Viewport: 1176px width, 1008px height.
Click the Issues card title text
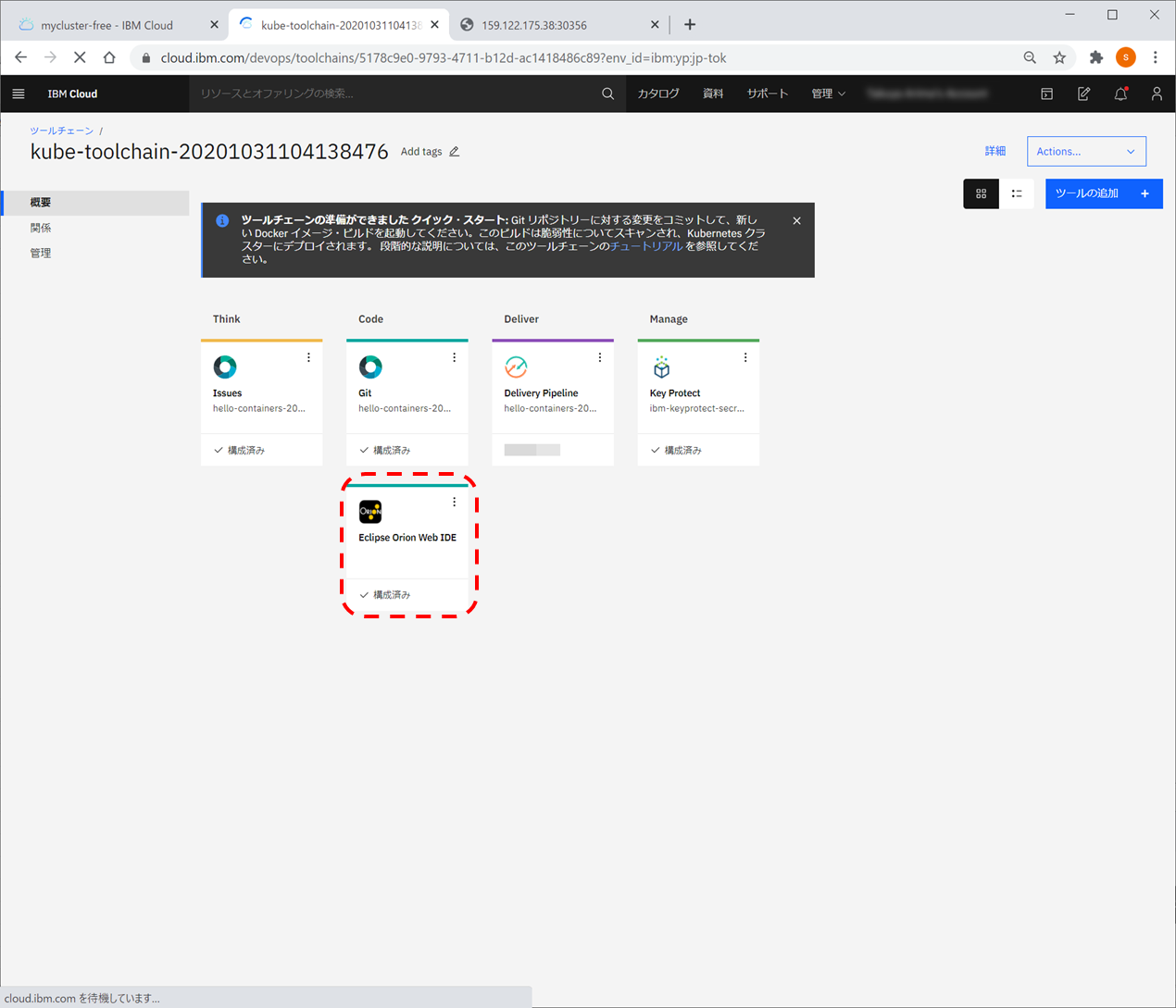(227, 393)
